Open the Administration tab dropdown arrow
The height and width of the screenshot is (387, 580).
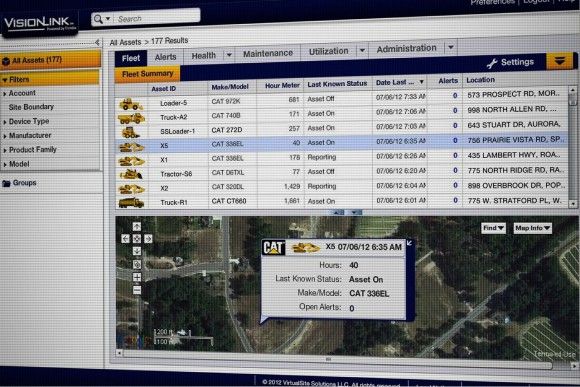451,47
